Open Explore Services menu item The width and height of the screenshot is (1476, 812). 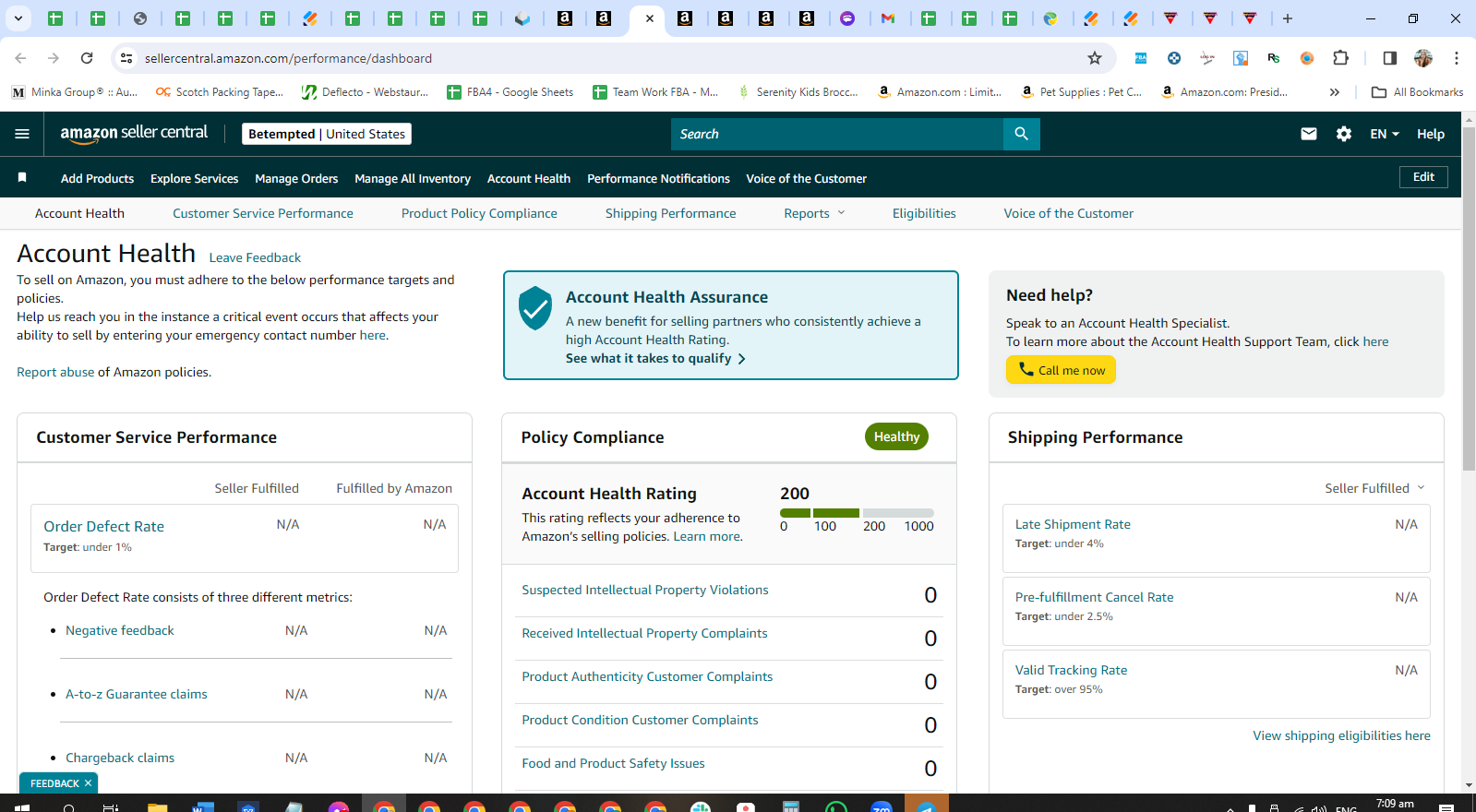tap(194, 178)
